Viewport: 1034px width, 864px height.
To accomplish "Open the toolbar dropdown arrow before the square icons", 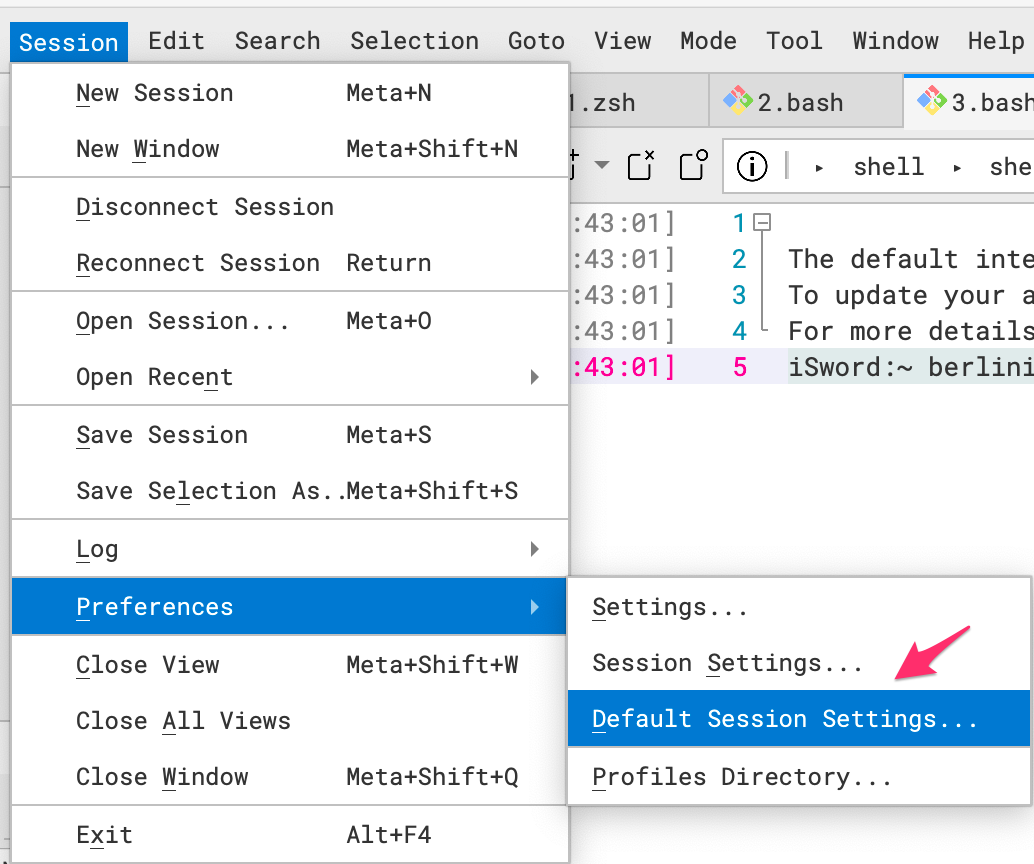I will (x=601, y=165).
